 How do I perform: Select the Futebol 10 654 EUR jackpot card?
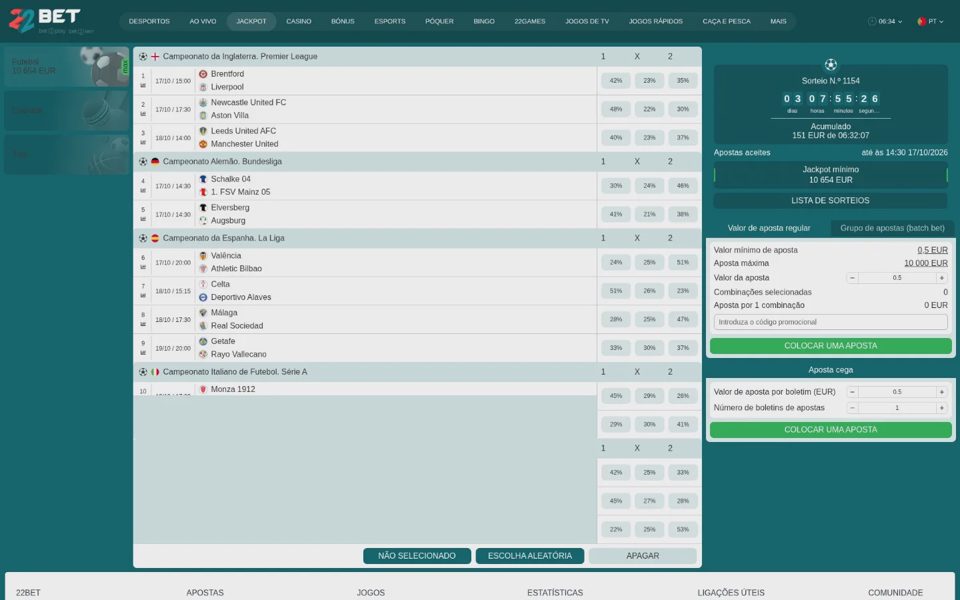coord(67,67)
